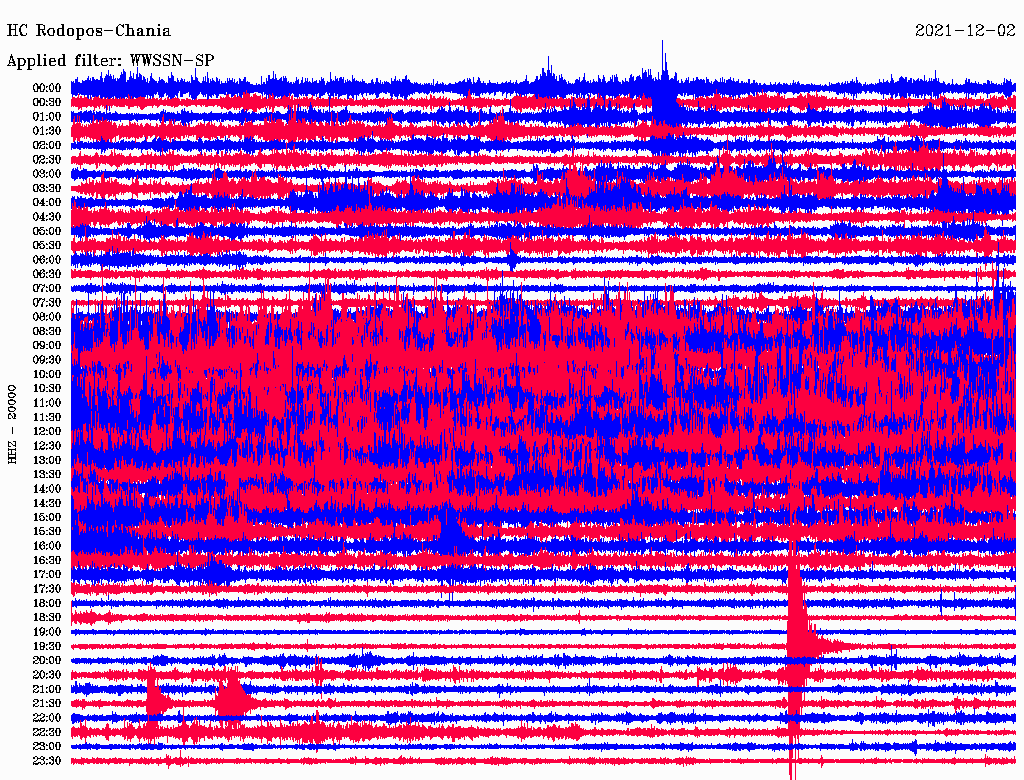
Task: Select the 16:30 time label
Action: tap(46, 561)
